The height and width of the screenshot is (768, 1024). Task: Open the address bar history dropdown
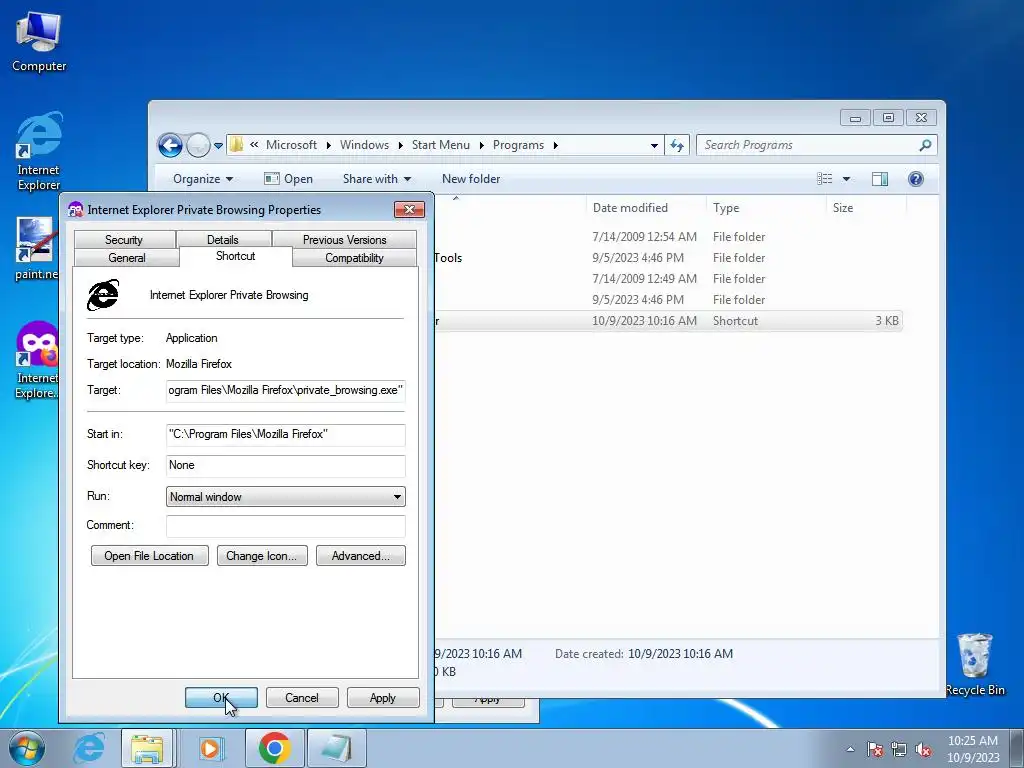[654, 146]
